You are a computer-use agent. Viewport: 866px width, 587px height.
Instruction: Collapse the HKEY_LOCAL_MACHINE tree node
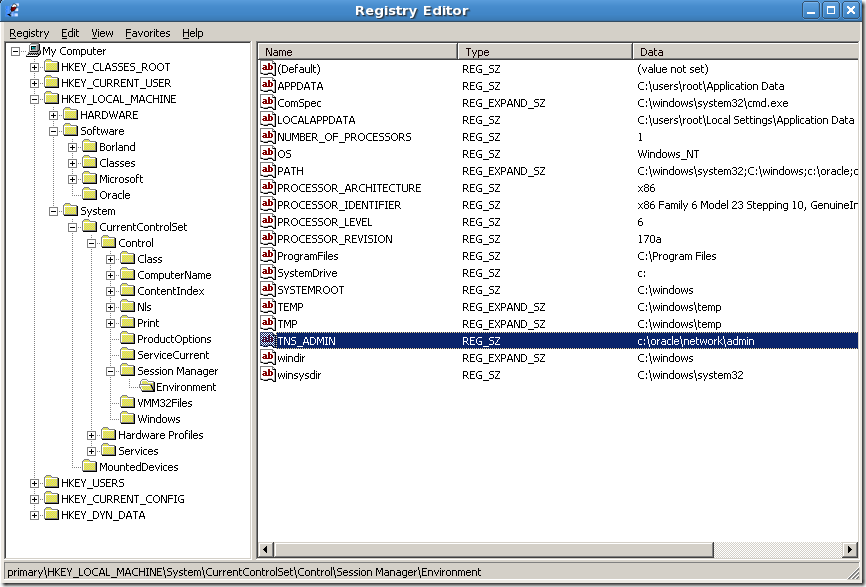pos(34,99)
